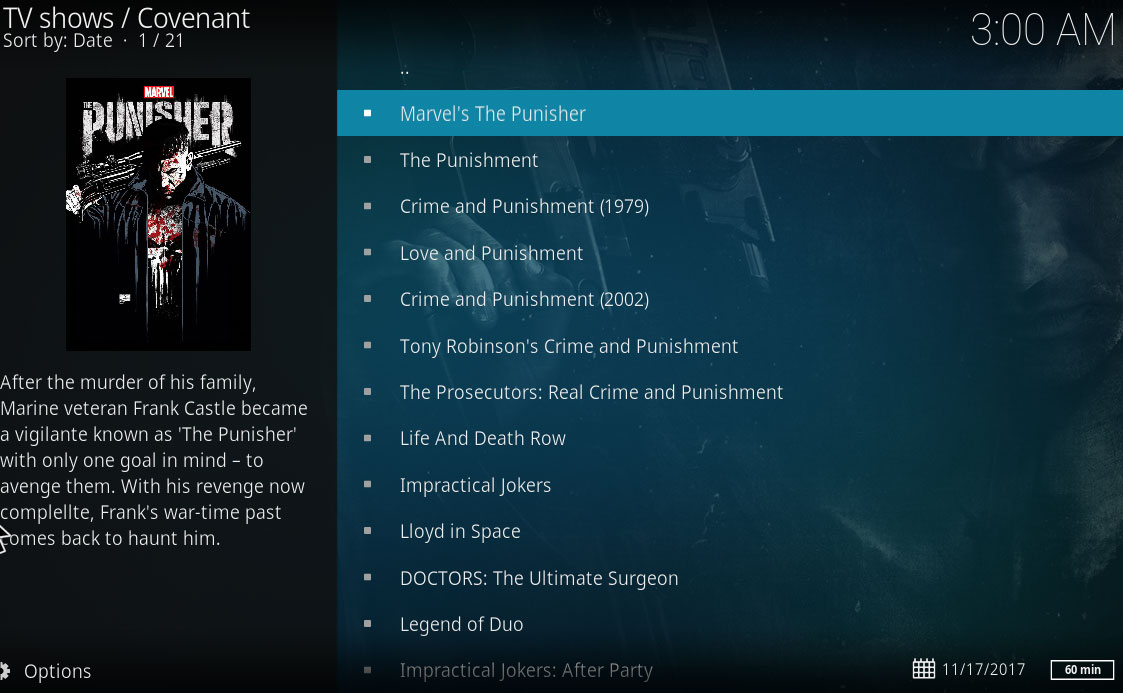
Task: Click the Options gear icon
Action: point(4,671)
